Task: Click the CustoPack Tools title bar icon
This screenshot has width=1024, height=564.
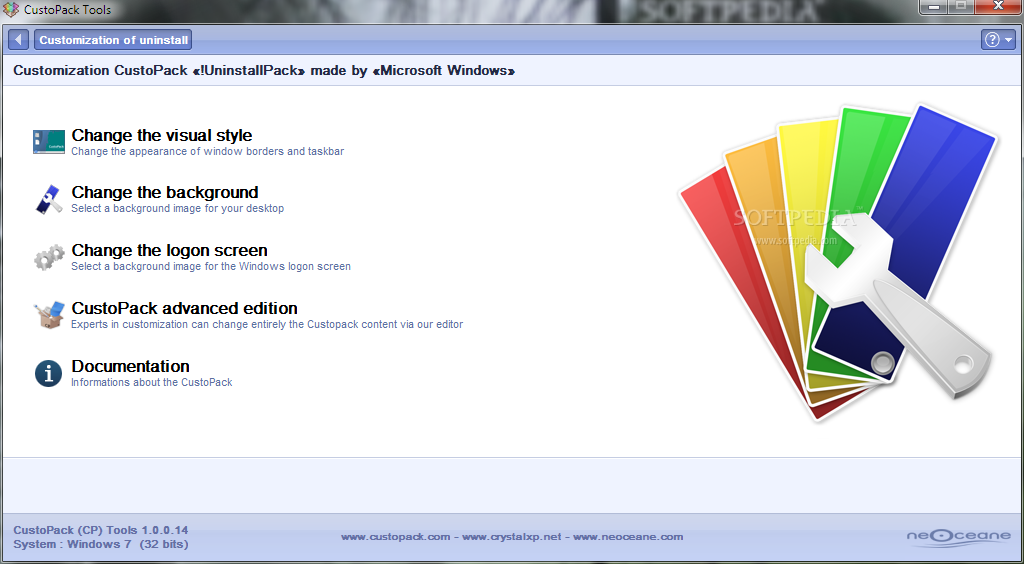Action: pyautogui.click(x=11, y=10)
